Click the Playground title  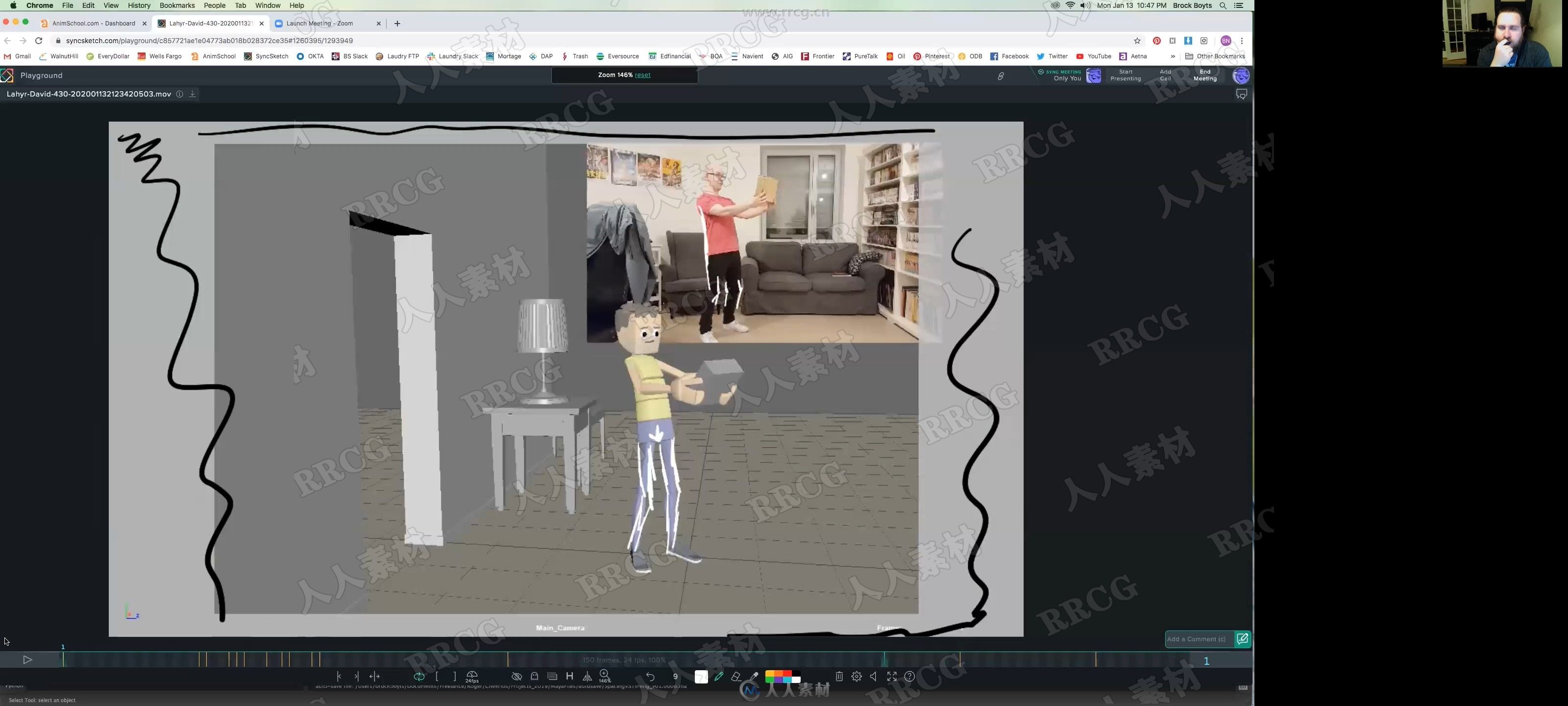coord(41,76)
